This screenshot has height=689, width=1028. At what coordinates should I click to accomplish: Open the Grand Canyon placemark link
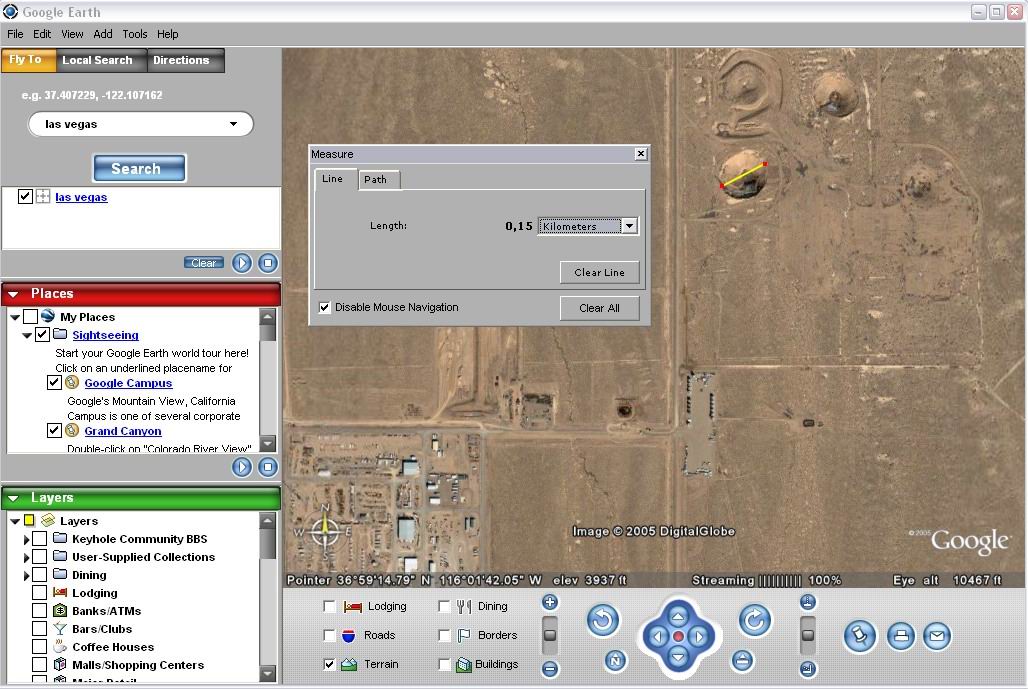point(123,431)
